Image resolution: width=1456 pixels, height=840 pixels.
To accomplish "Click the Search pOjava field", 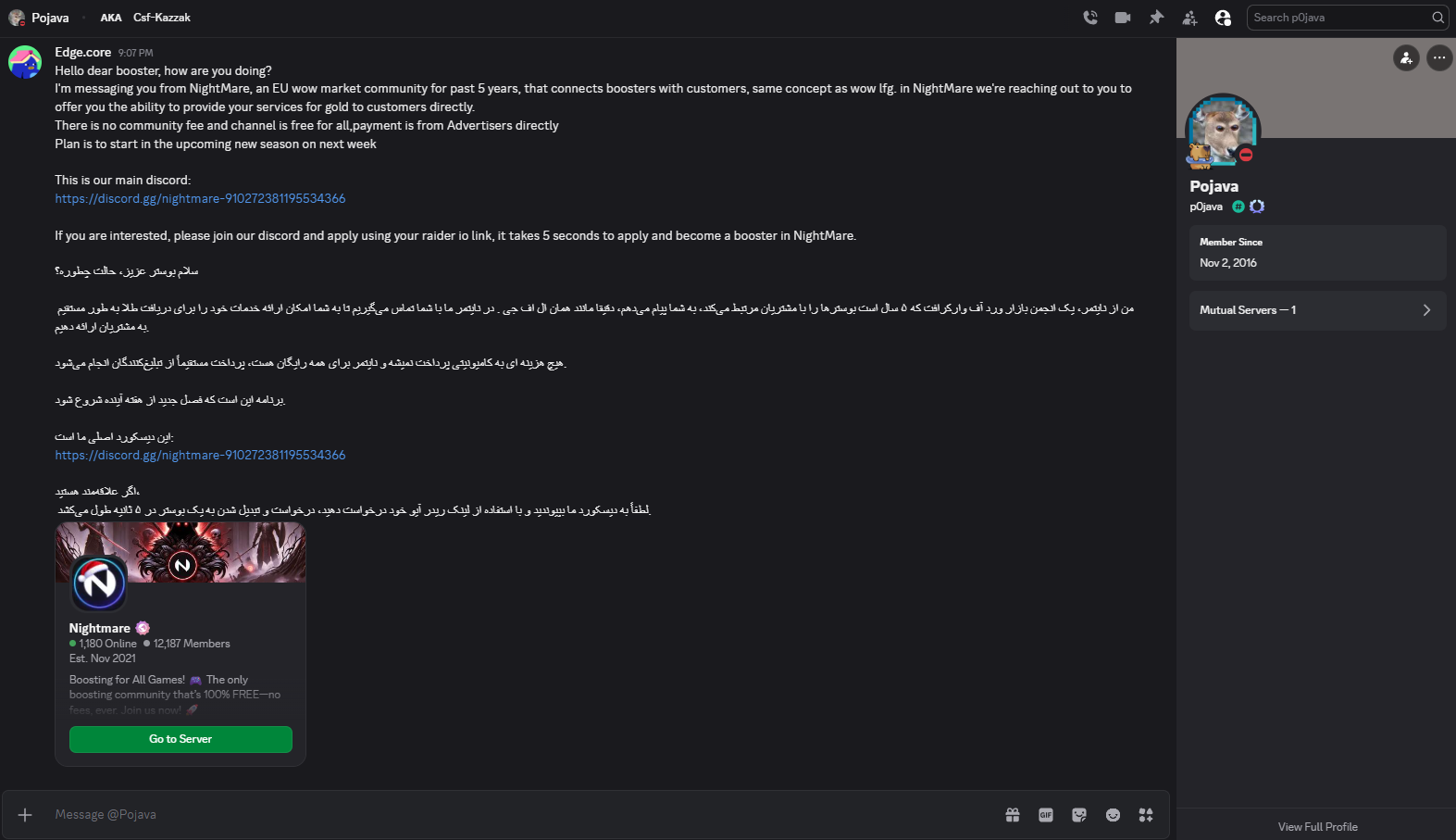I will click(x=1348, y=18).
